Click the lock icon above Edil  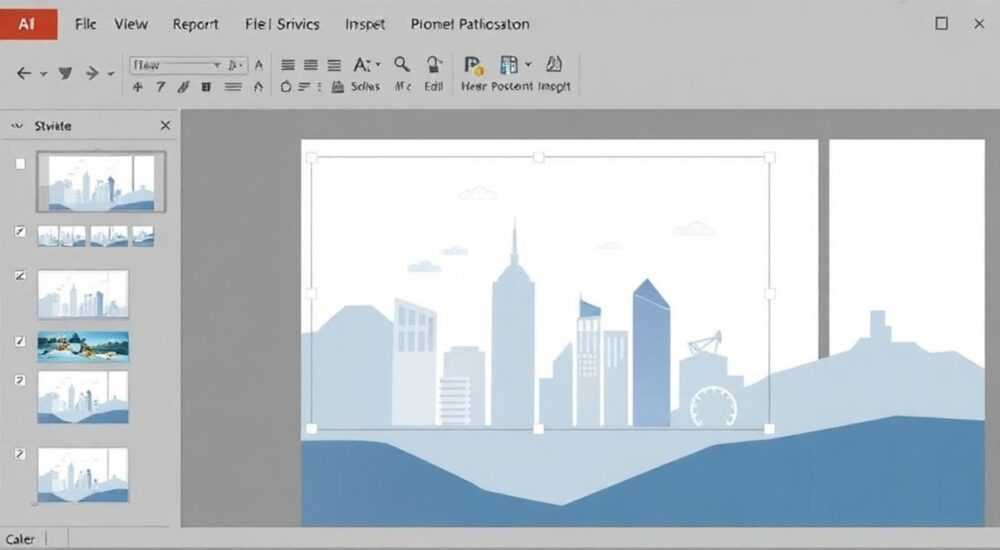(434, 64)
